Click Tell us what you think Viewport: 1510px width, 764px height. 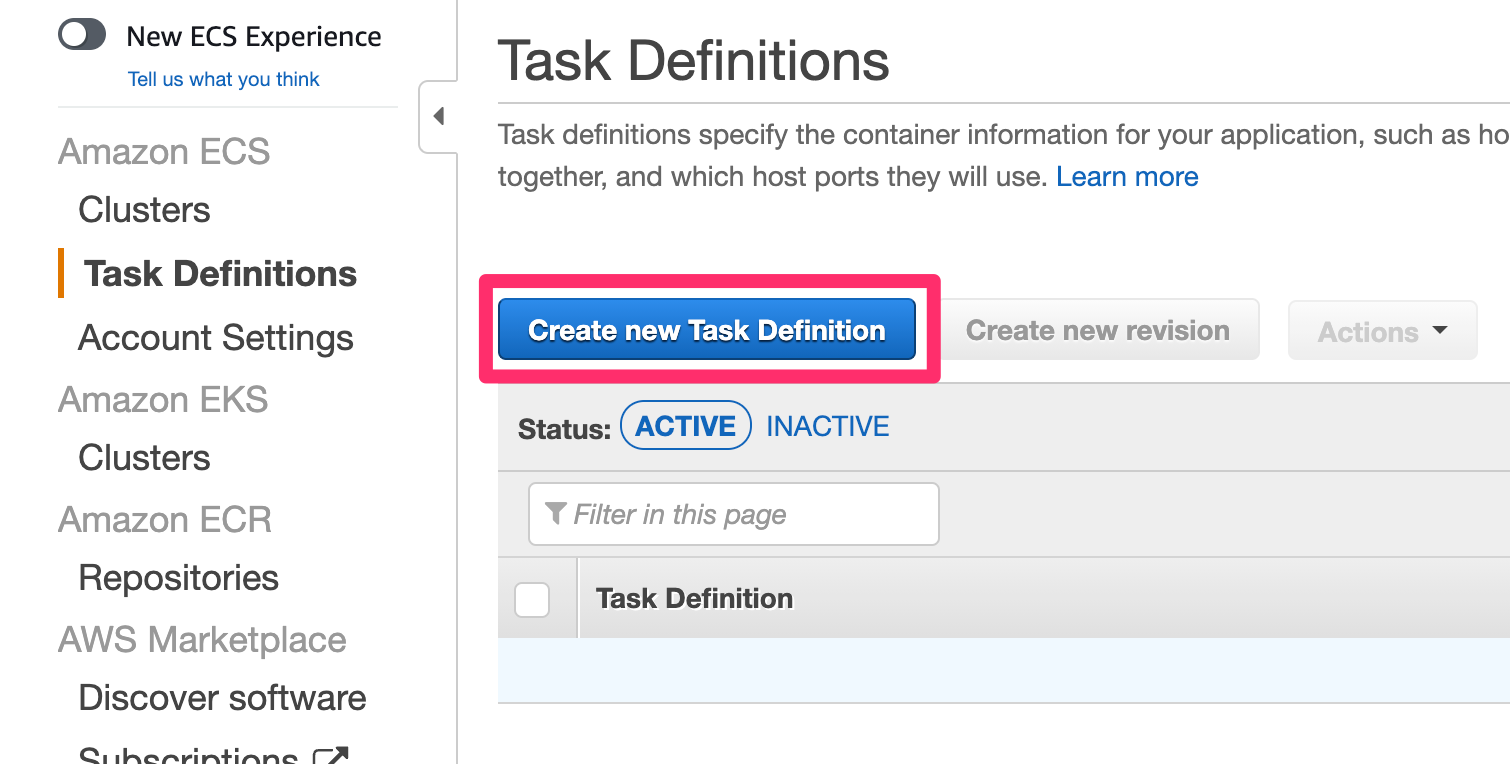point(223,78)
